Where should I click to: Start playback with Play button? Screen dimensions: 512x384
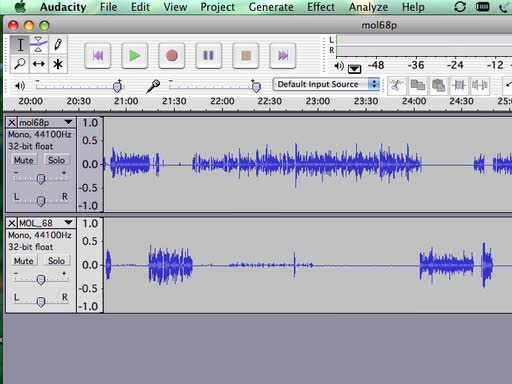135,56
